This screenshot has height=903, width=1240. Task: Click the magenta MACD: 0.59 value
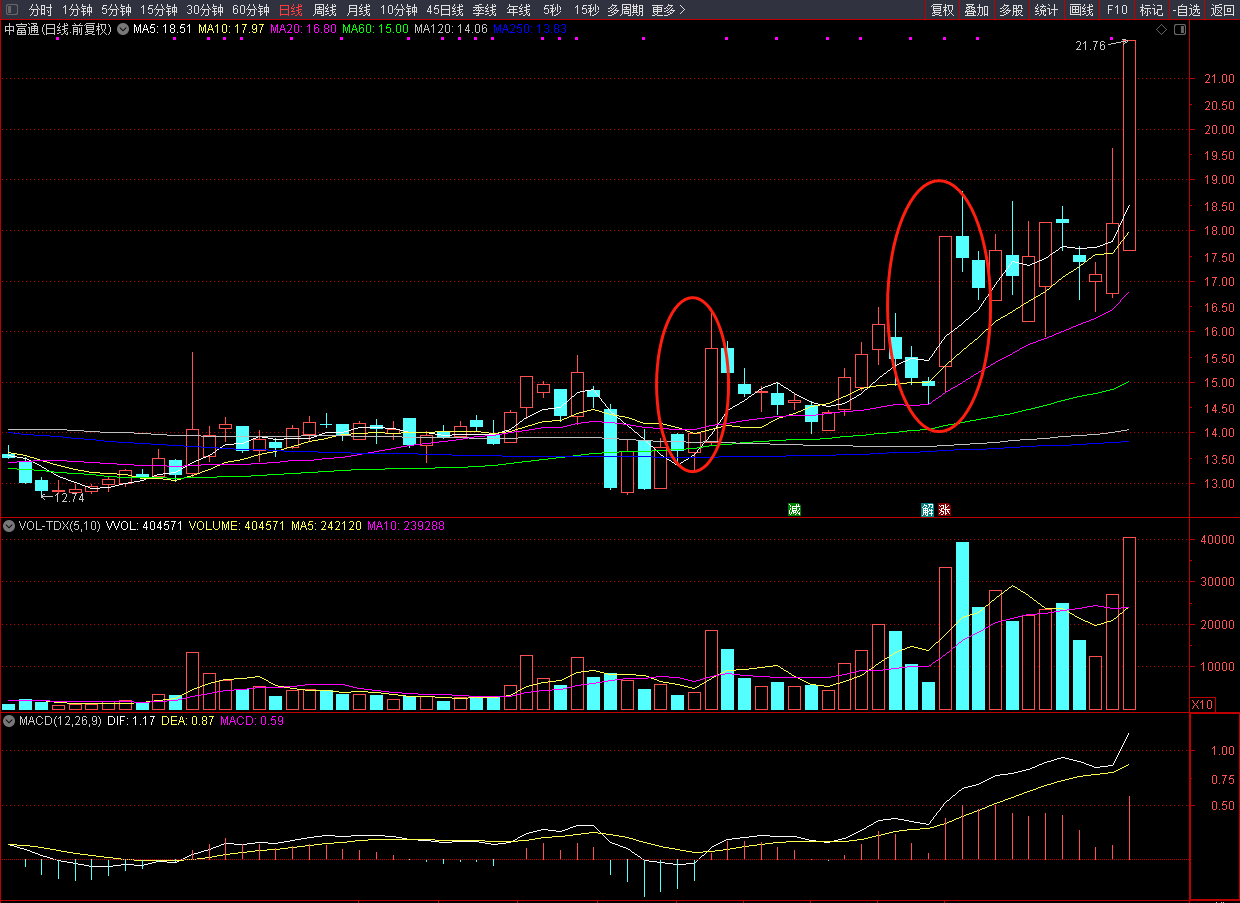252,720
